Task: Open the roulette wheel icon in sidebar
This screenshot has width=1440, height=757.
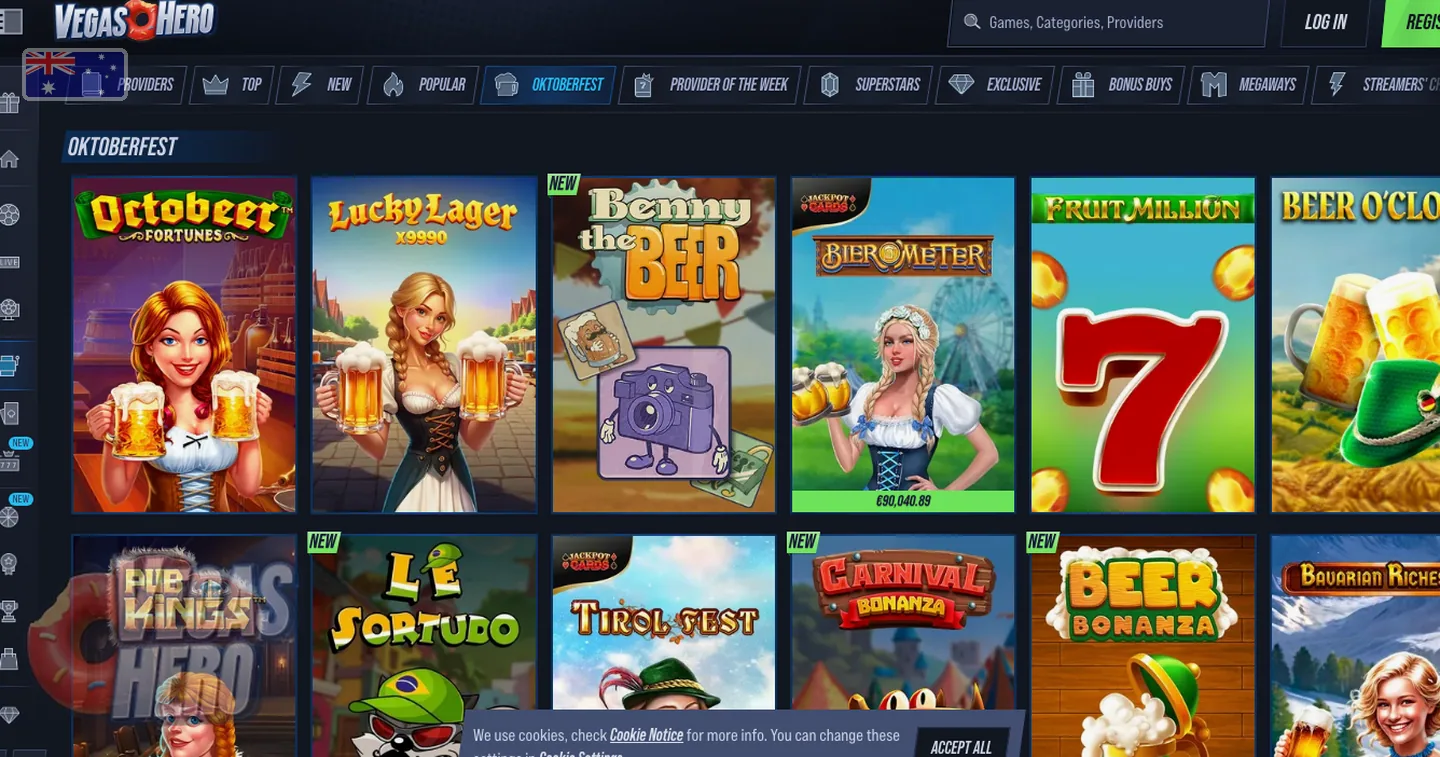Action: pos(9,309)
